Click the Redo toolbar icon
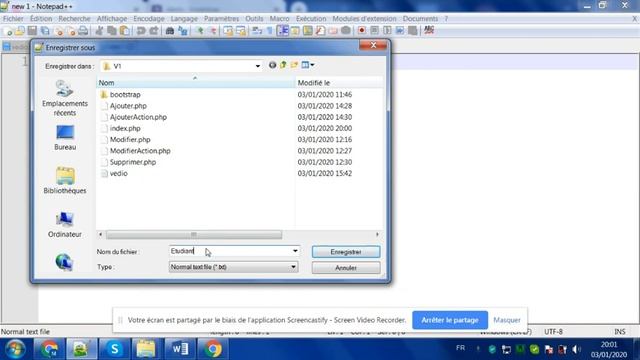The image size is (640, 360). (x=153, y=31)
